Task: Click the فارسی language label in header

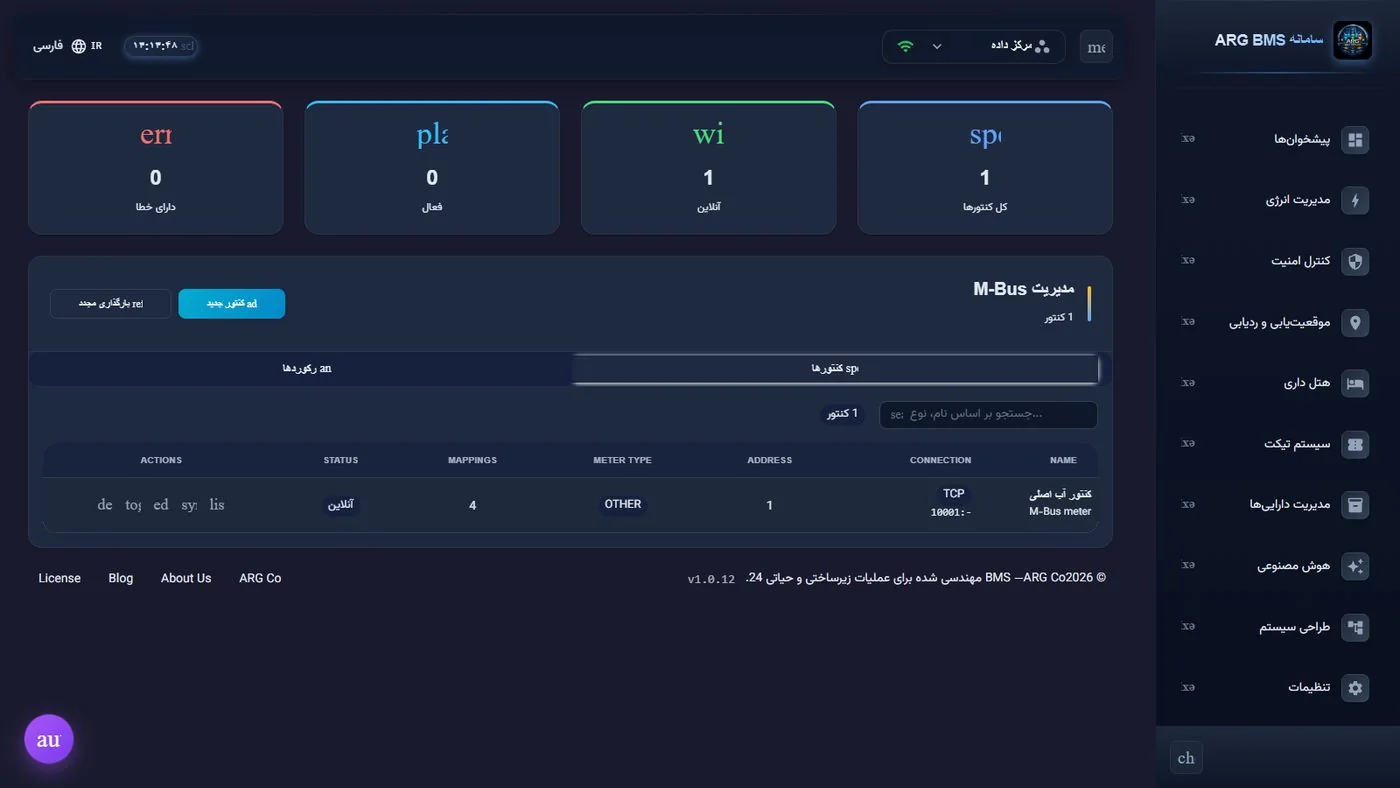Action: coord(48,46)
